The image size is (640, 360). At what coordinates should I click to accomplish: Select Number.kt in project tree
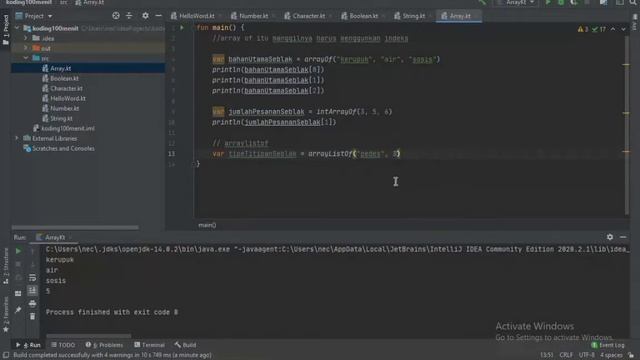[x=64, y=108]
